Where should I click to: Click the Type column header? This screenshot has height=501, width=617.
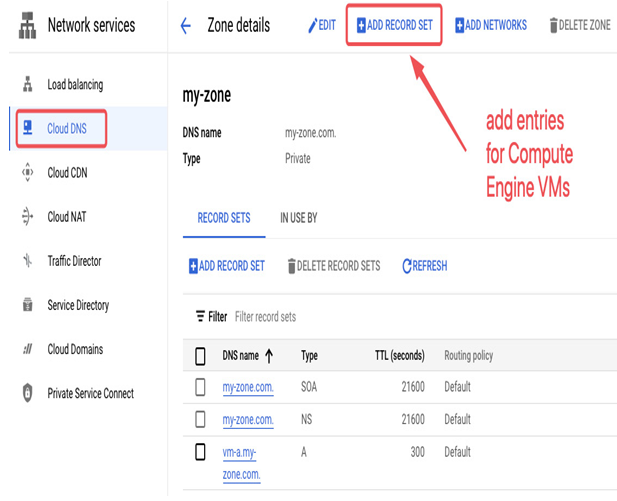pos(309,356)
